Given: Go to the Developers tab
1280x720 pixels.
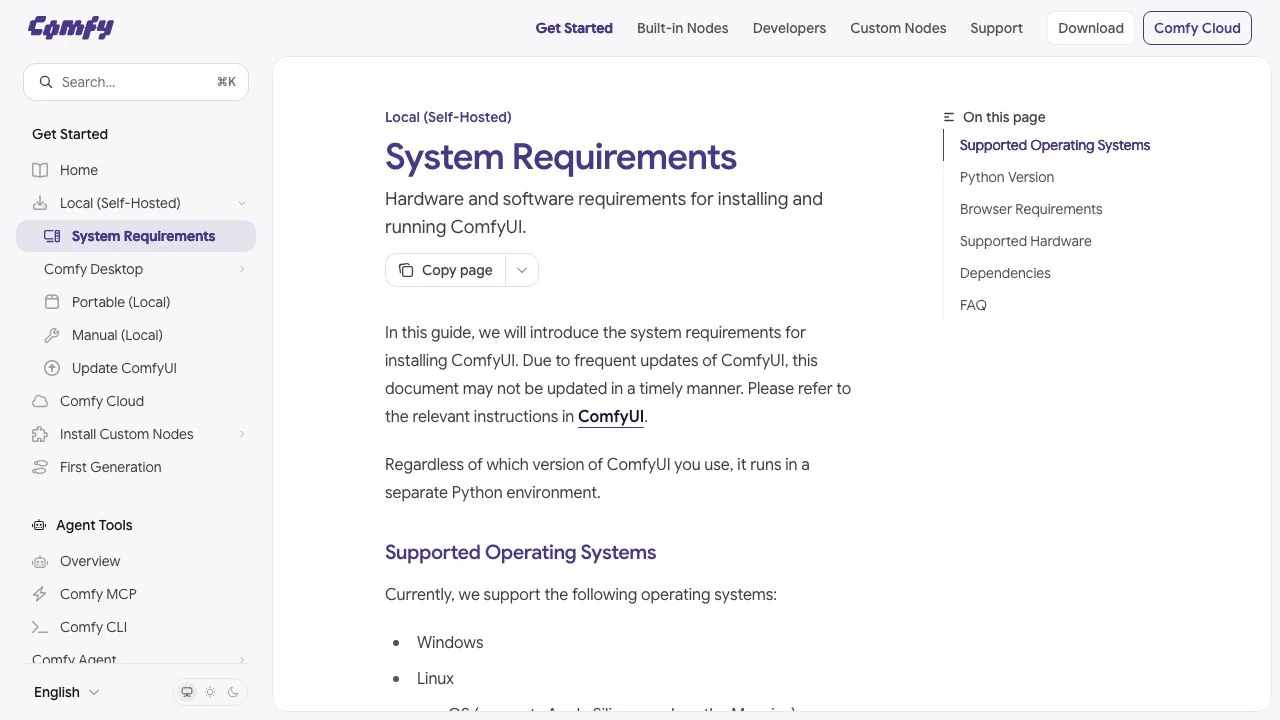Looking at the screenshot, I should click(x=790, y=28).
